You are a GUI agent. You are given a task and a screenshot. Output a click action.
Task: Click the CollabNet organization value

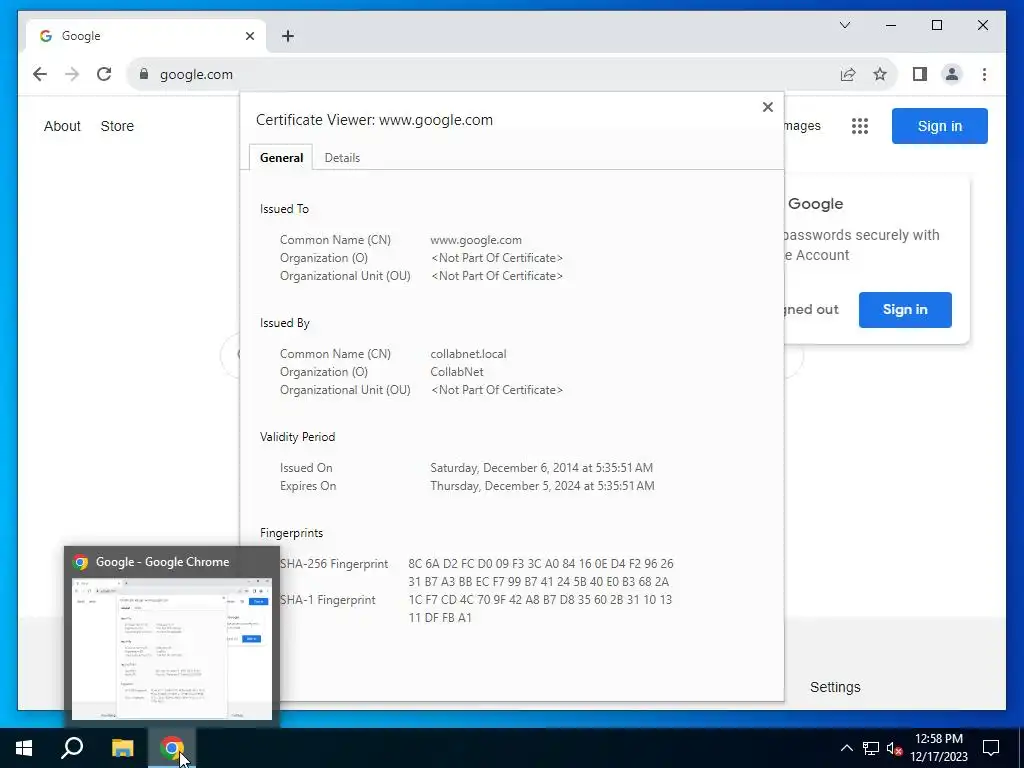457,372
